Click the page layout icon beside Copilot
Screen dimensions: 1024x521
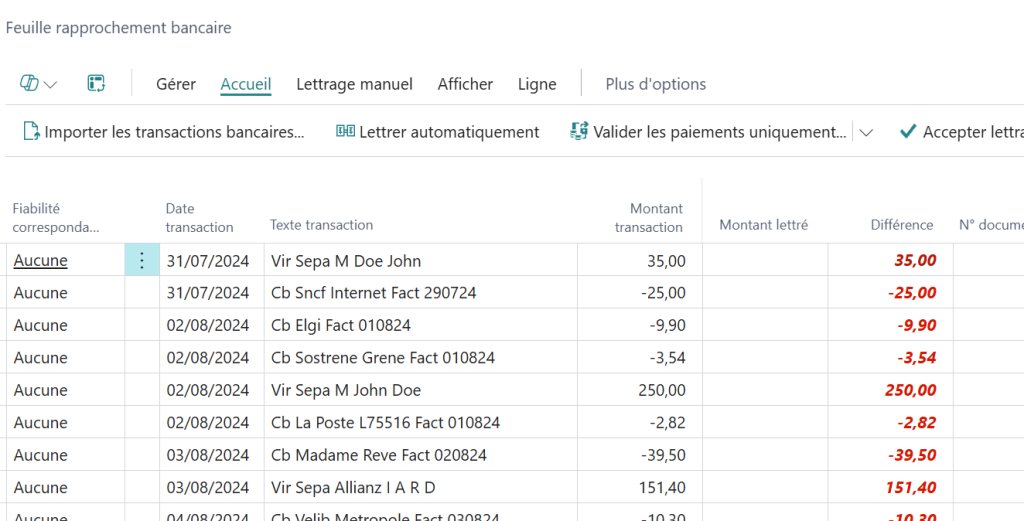tap(96, 84)
